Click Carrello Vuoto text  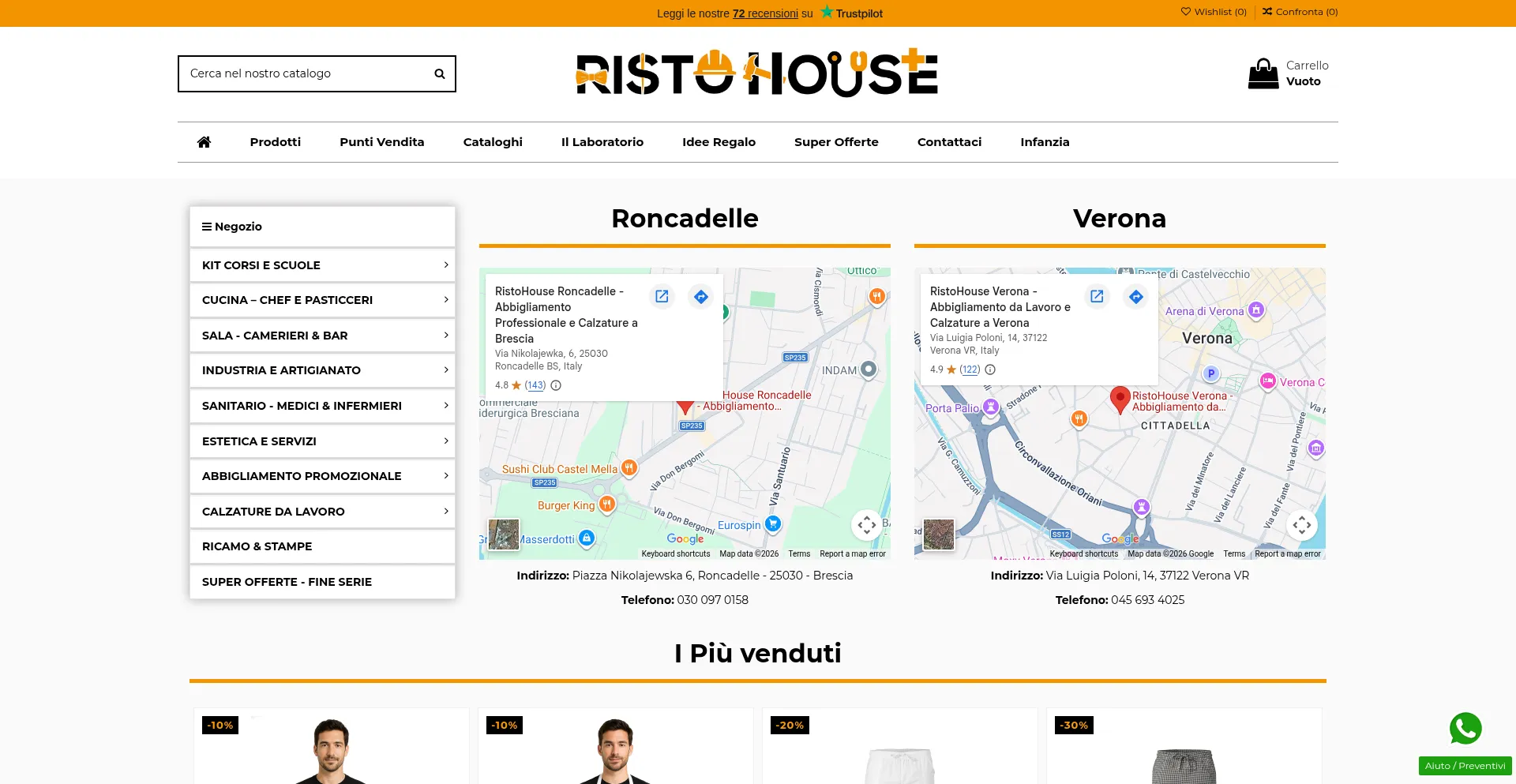(x=1307, y=73)
